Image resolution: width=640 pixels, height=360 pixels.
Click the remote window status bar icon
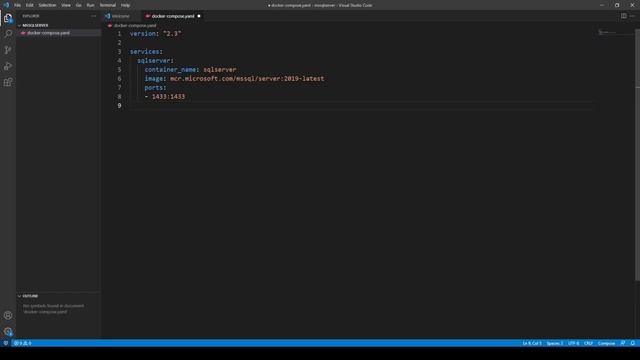click(6, 343)
